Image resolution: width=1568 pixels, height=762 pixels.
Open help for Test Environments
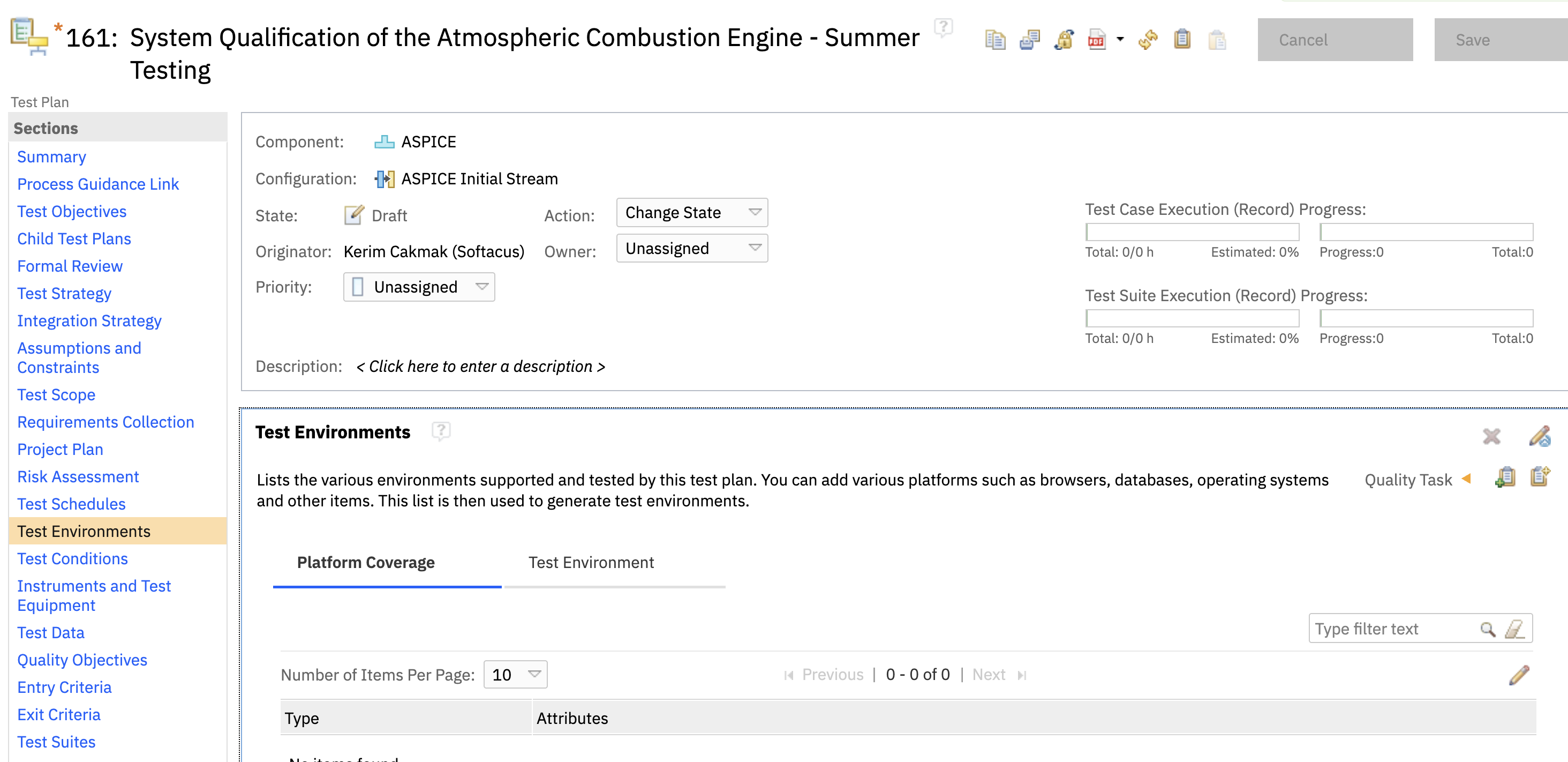click(441, 431)
